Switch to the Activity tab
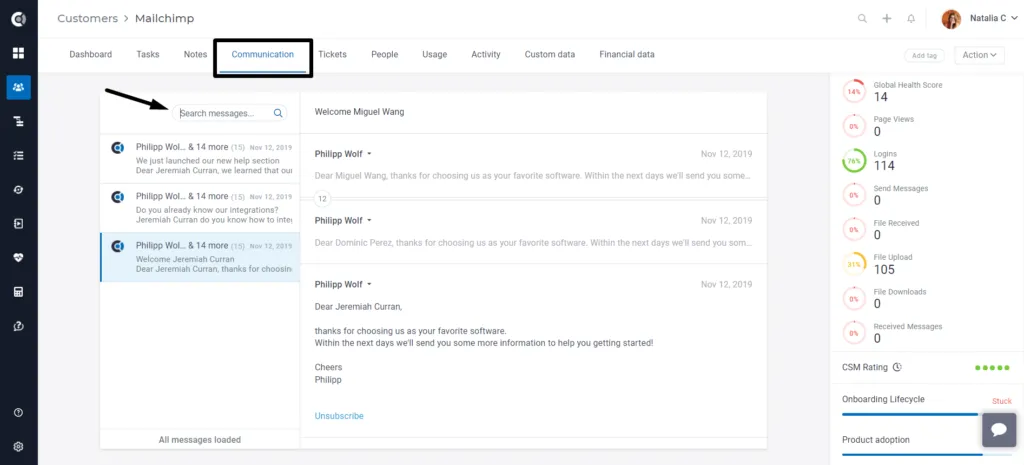The height and width of the screenshot is (465, 1024). 486,55
